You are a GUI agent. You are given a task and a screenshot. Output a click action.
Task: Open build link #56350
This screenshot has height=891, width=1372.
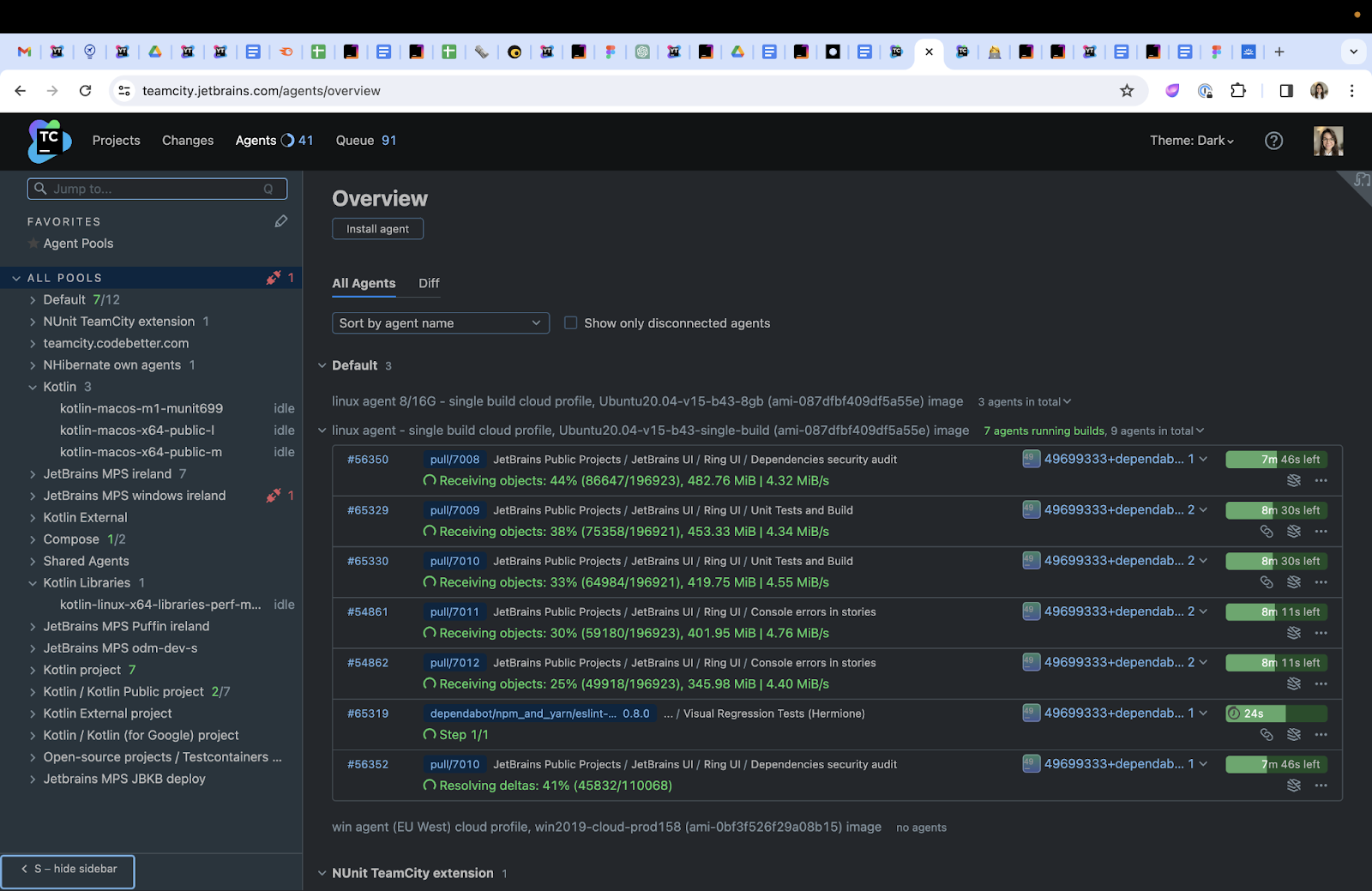click(x=368, y=460)
